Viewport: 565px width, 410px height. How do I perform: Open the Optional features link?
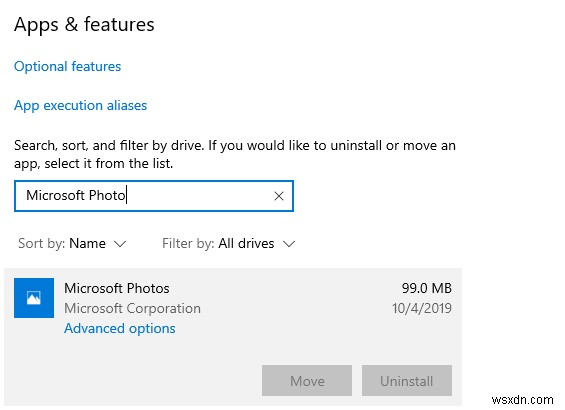(x=67, y=66)
